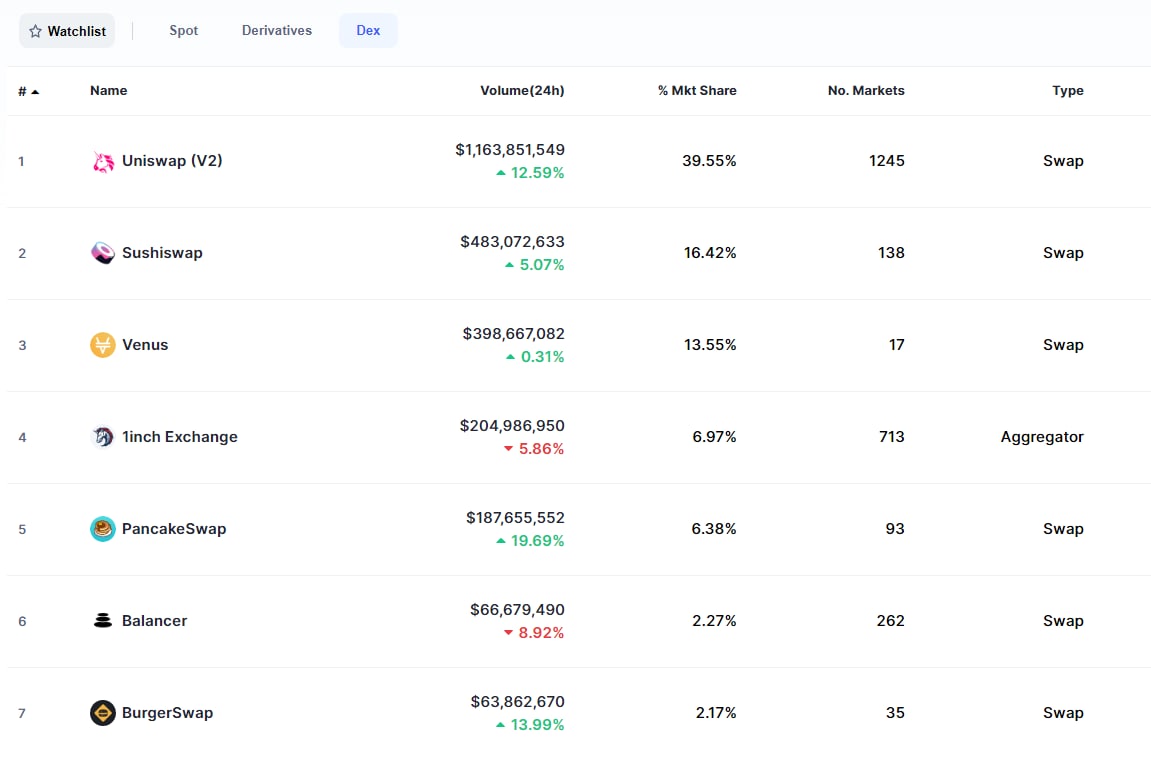Sort by No. Markets column header
1151x757 pixels.
866,91
